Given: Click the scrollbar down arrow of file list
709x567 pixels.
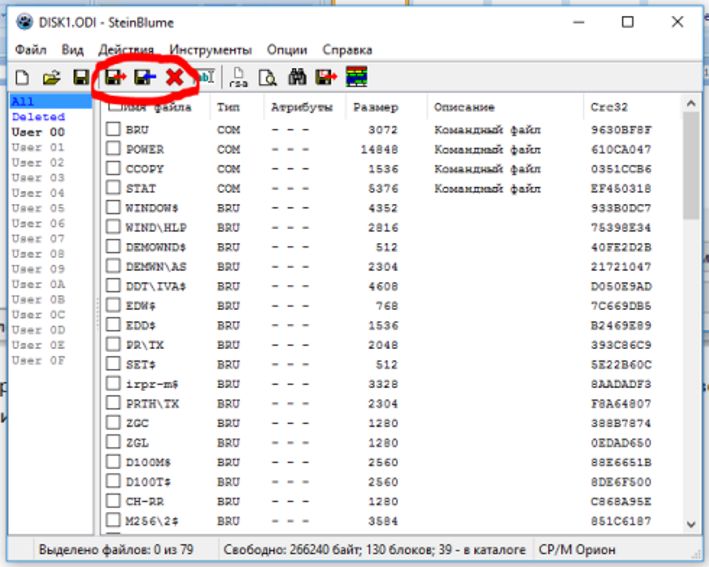Looking at the screenshot, I should [691, 524].
